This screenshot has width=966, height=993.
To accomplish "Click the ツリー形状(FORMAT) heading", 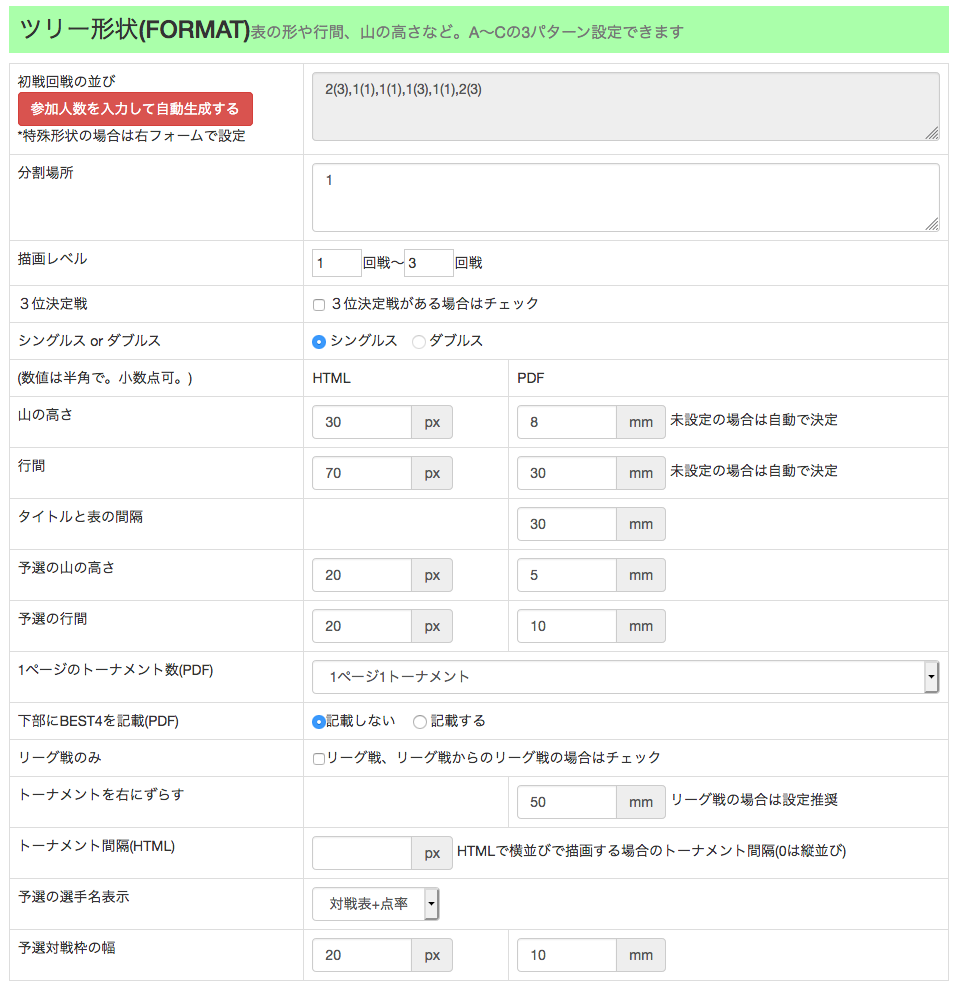I will [135, 29].
